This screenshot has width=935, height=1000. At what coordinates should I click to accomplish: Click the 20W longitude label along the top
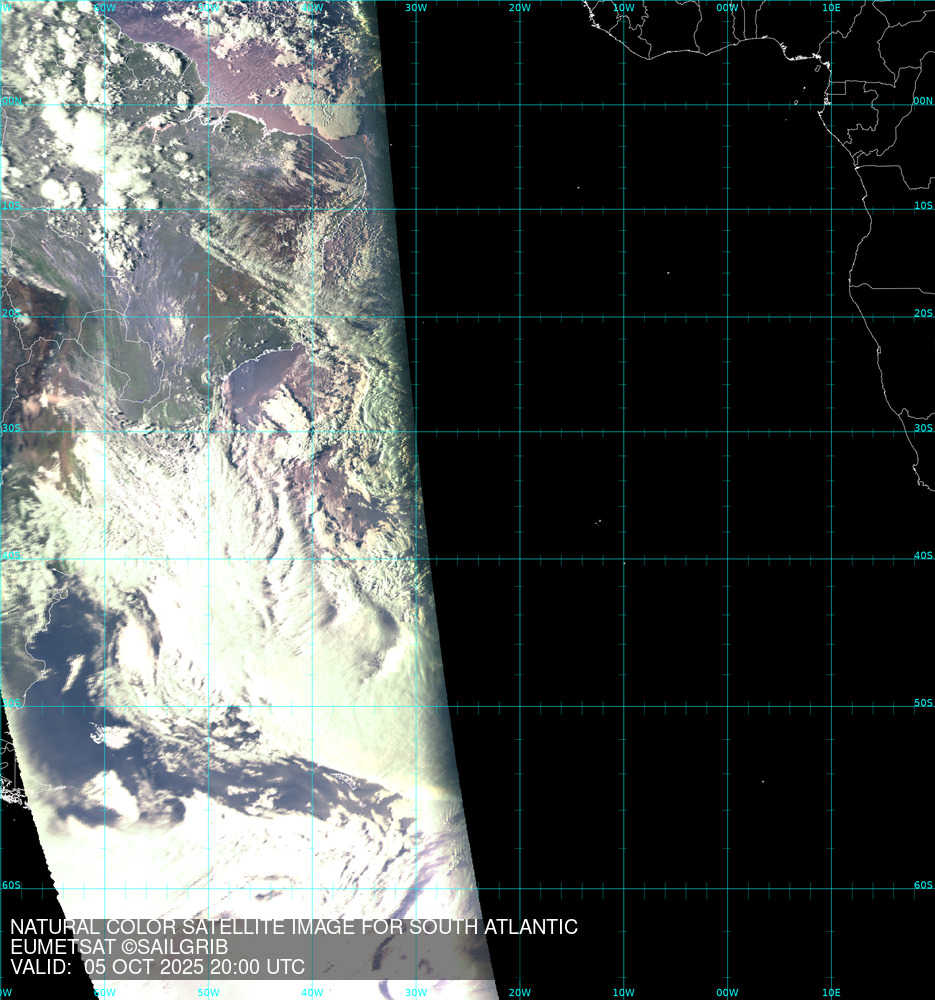pos(519,8)
